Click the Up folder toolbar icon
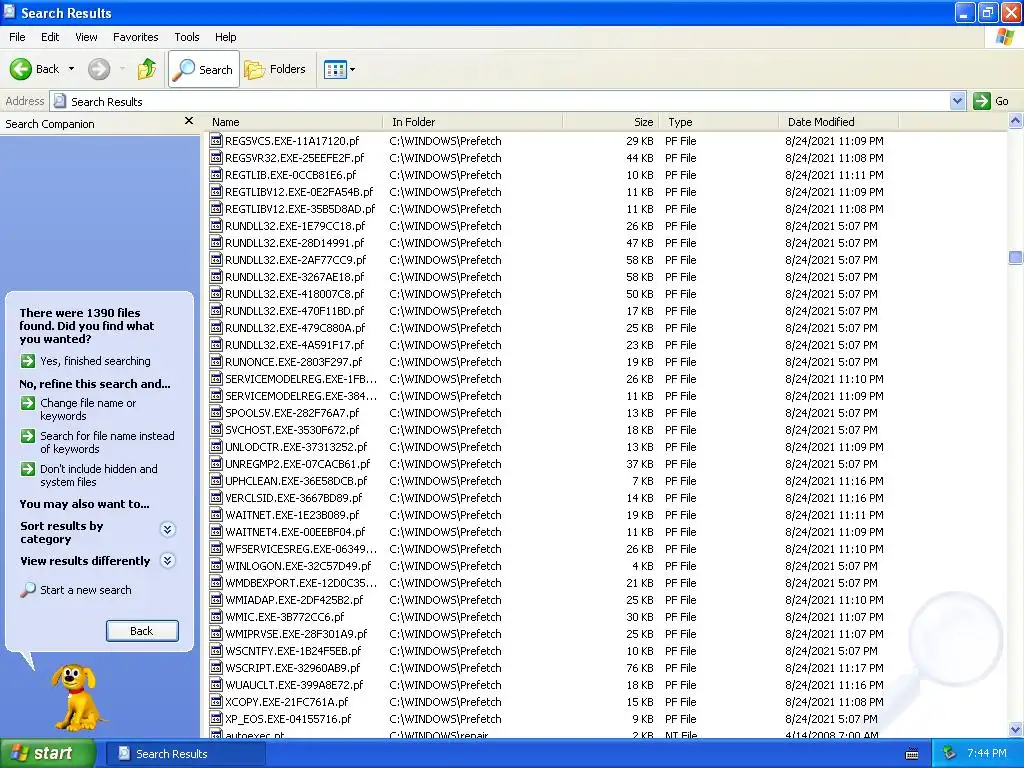 tap(147, 69)
